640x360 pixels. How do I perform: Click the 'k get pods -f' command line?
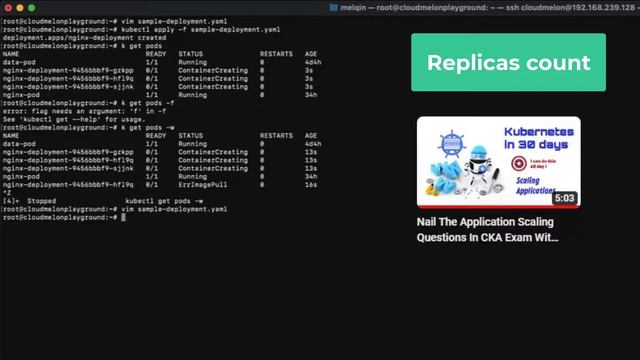pyautogui.click(x=88, y=103)
